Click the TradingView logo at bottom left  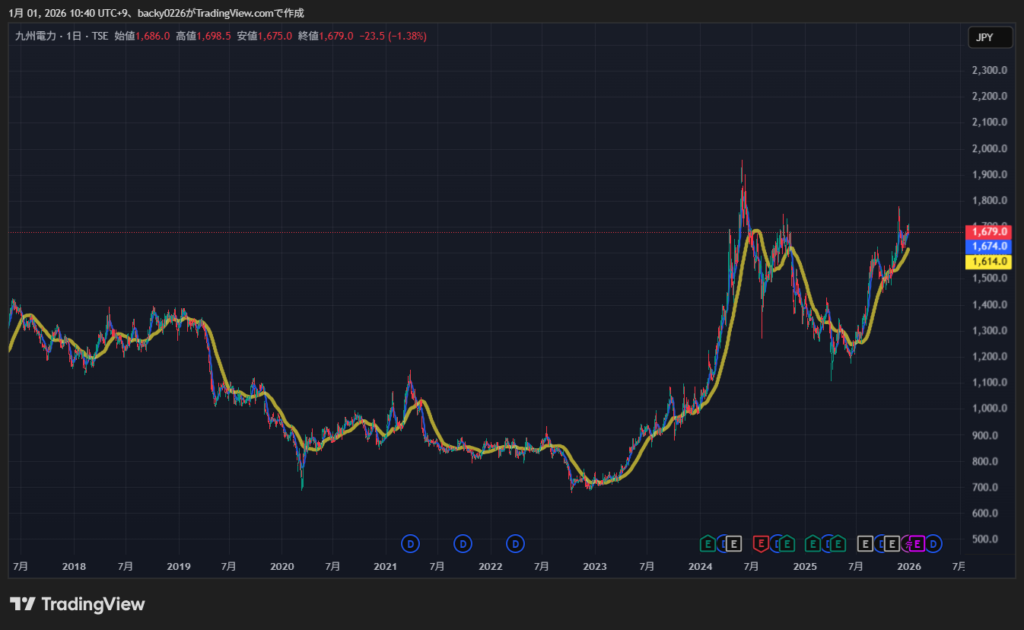pos(77,604)
